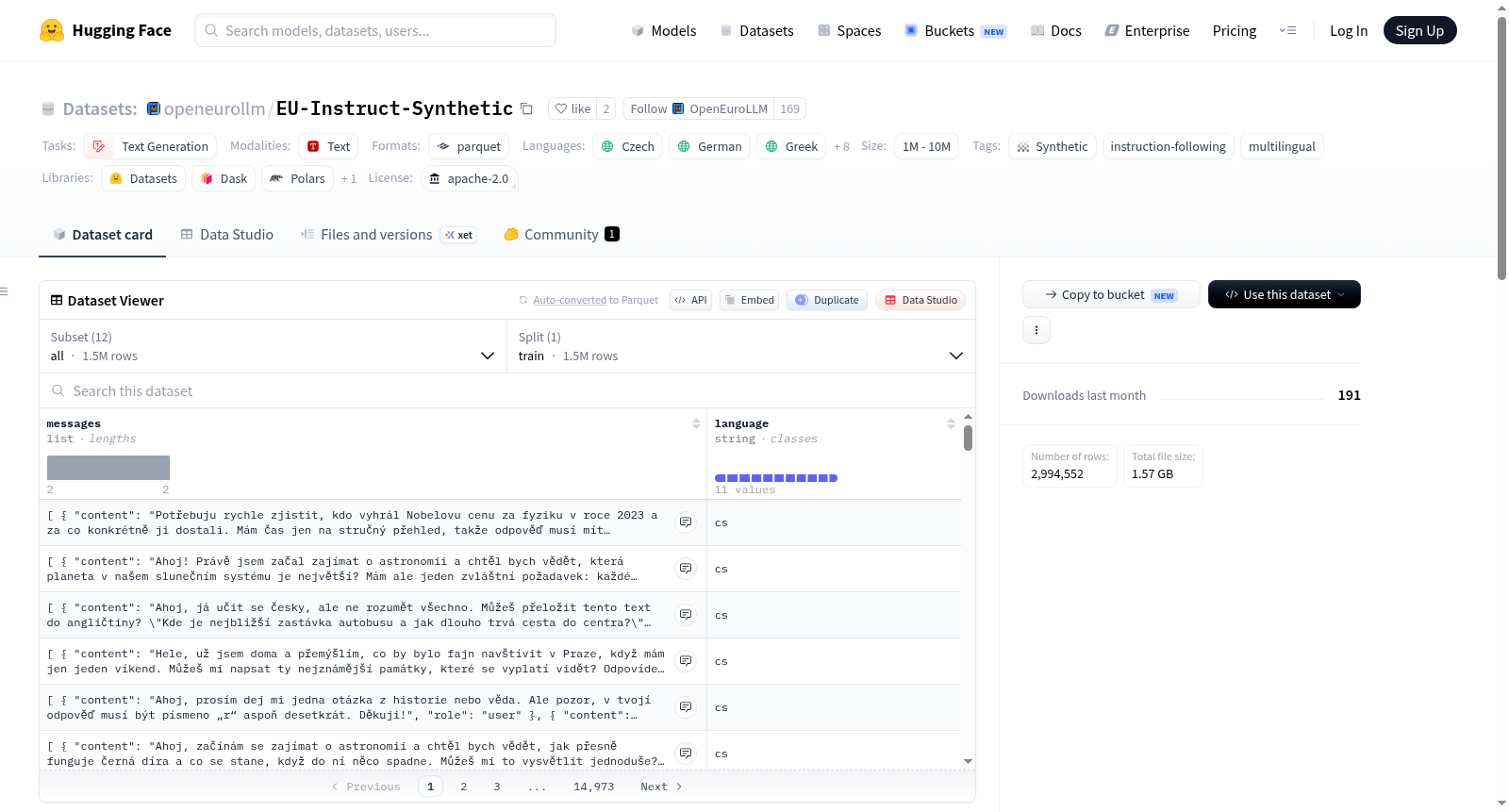The width and height of the screenshot is (1509, 812).
Task: Open conversation icon for astronomii planeta row
Action: 686,569
